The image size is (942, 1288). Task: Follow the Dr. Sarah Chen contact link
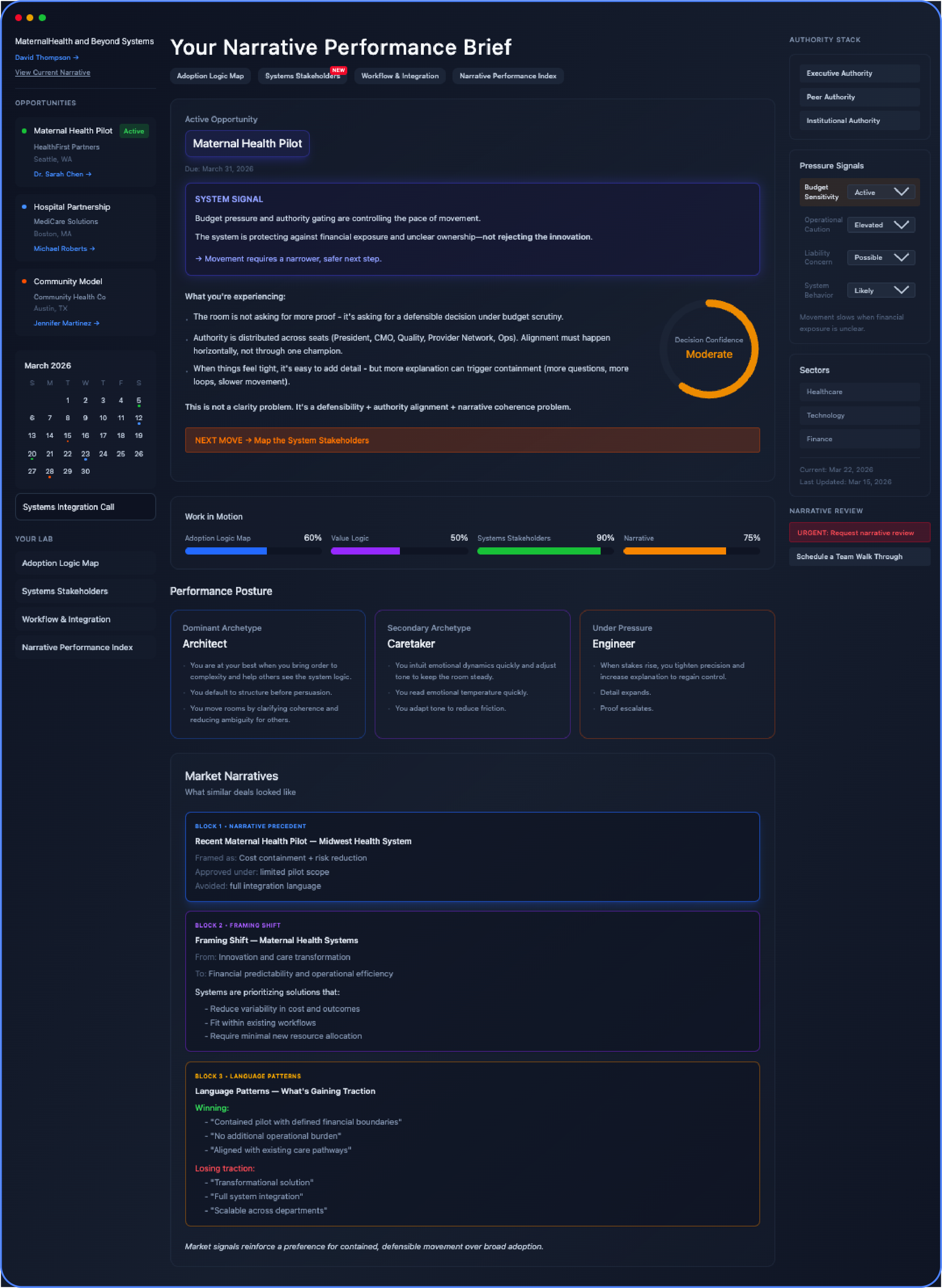63,174
